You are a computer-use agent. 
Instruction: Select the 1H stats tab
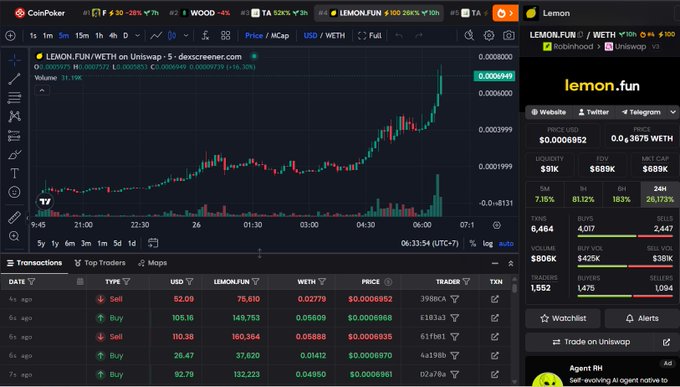[x=583, y=194]
